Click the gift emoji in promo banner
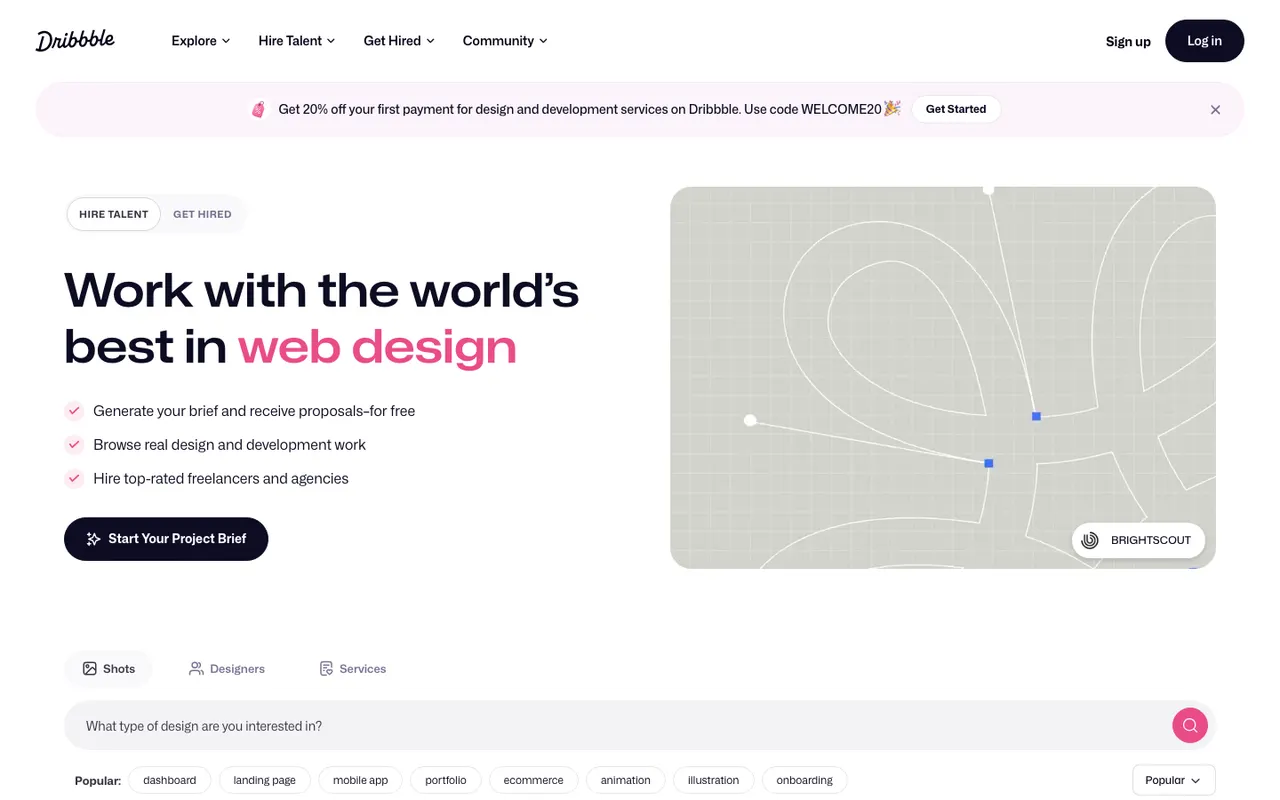Viewport: 1280px width, 800px height. tap(259, 109)
